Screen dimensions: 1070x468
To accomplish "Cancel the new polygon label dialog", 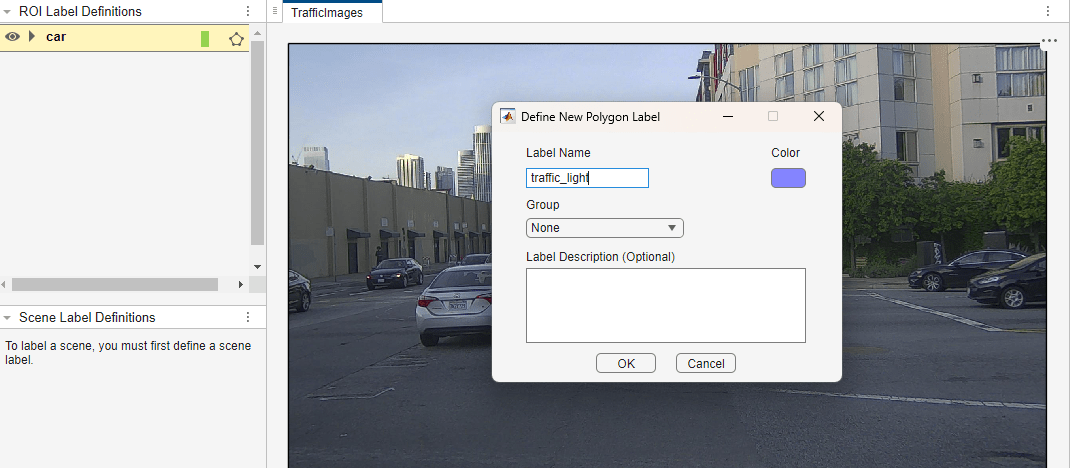I will point(705,363).
